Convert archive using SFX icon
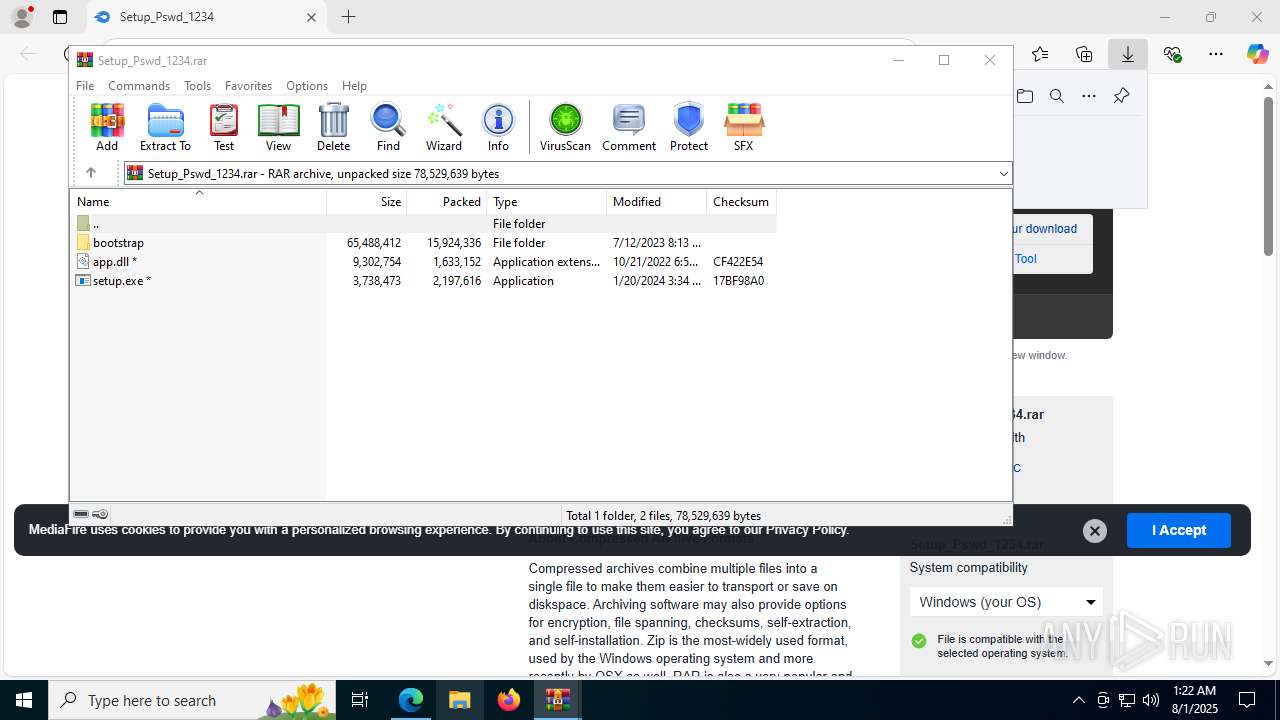 tap(743, 127)
